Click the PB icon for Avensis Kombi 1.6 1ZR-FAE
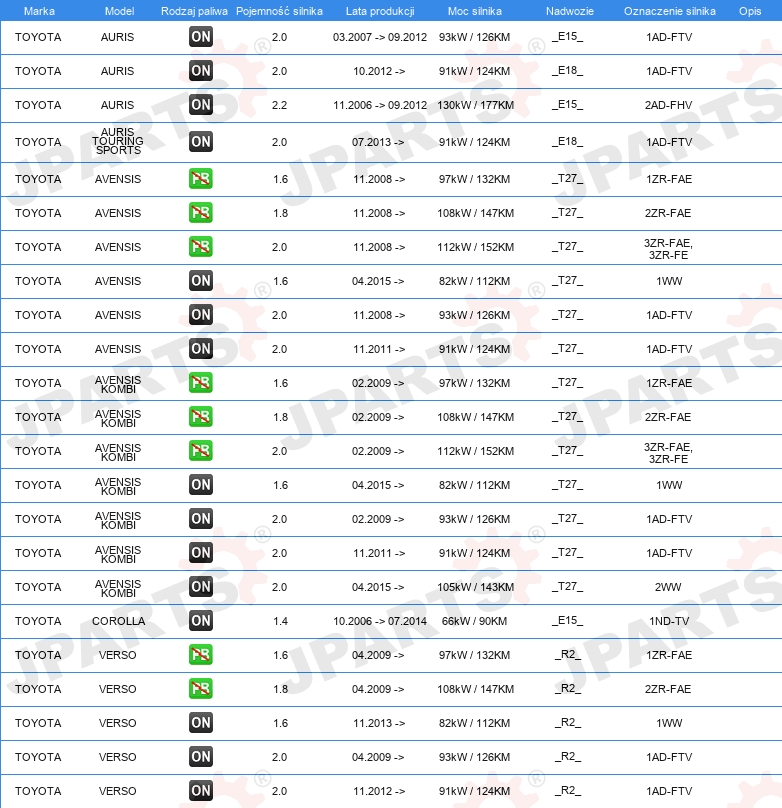 [201, 383]
